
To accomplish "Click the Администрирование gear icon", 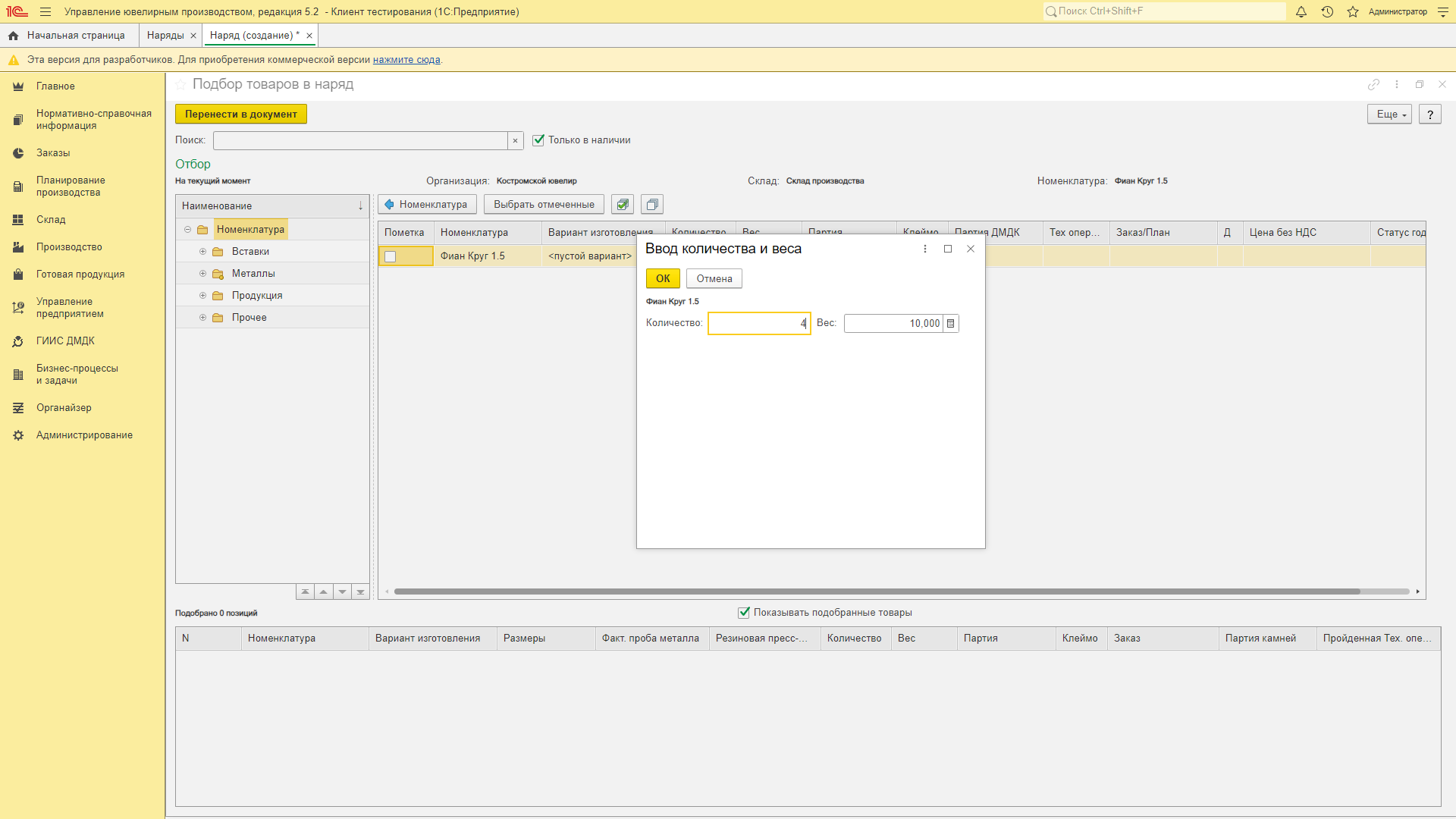I will [18, 435].
